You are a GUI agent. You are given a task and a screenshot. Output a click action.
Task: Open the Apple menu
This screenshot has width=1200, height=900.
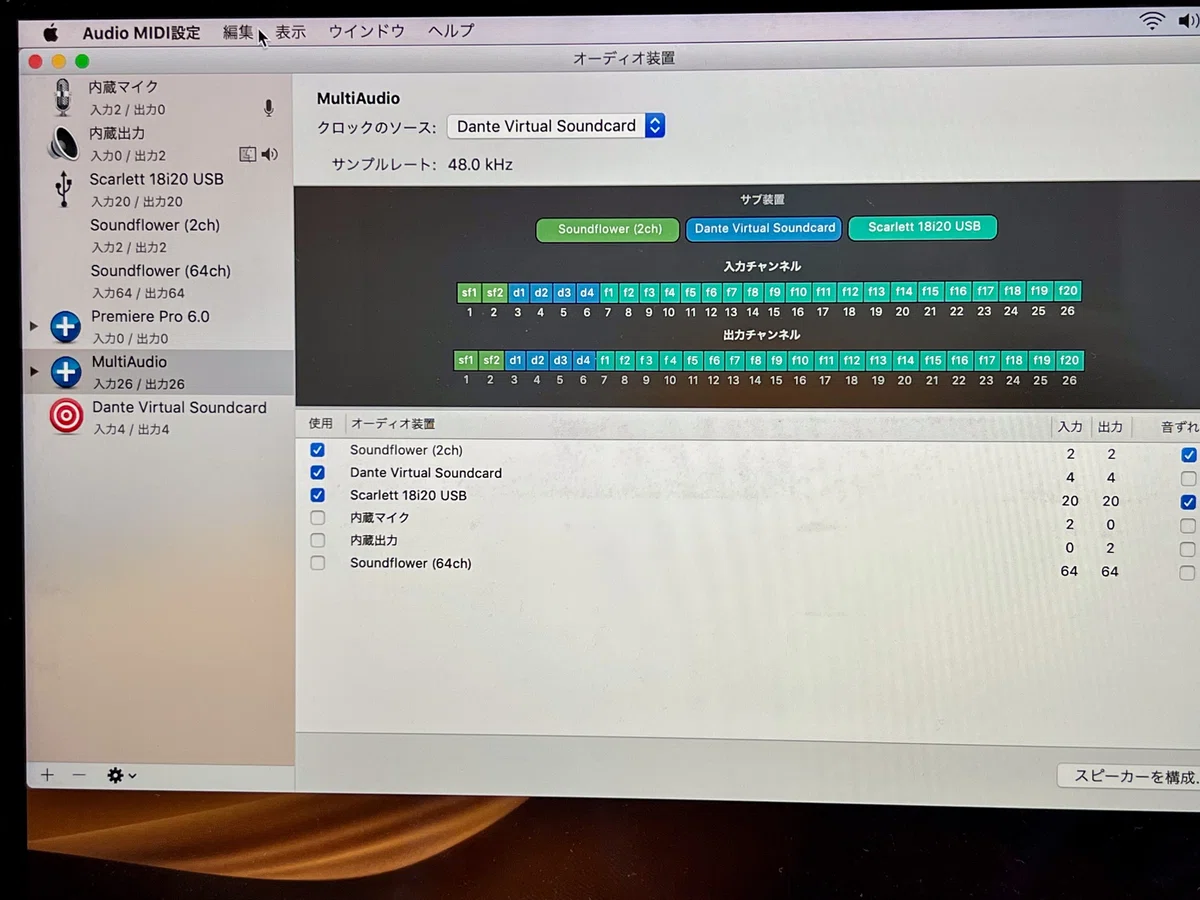click(50, 33)
